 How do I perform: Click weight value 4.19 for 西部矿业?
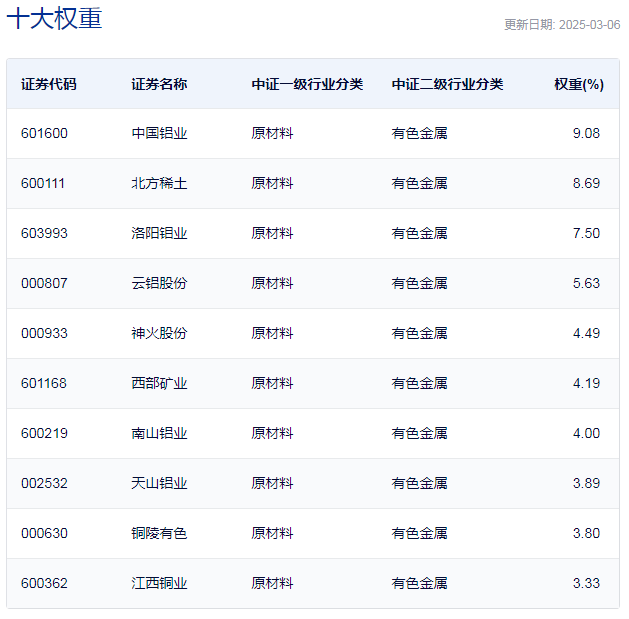[x=586, y=383]
